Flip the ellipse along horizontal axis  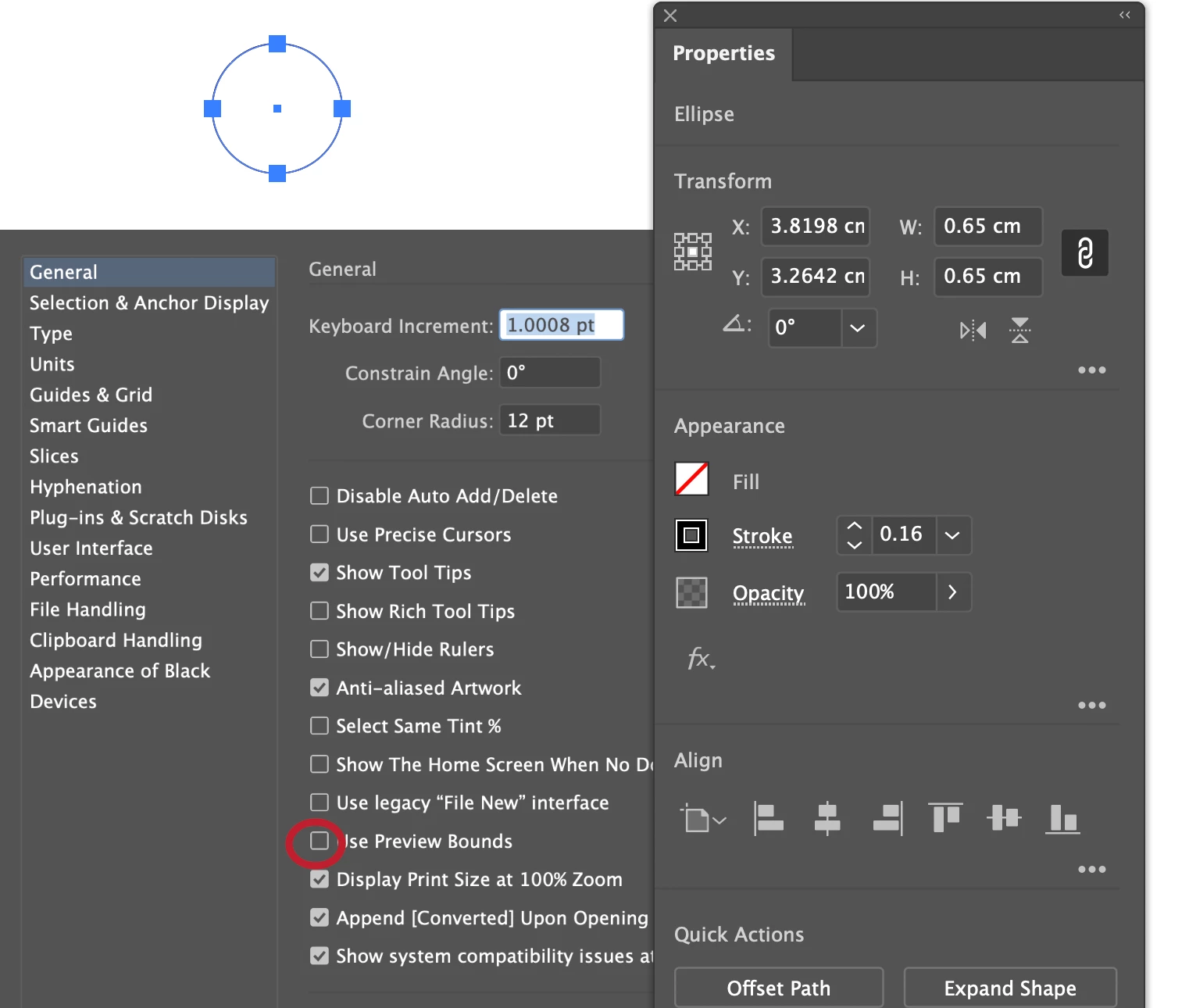[x=973, y=331]
